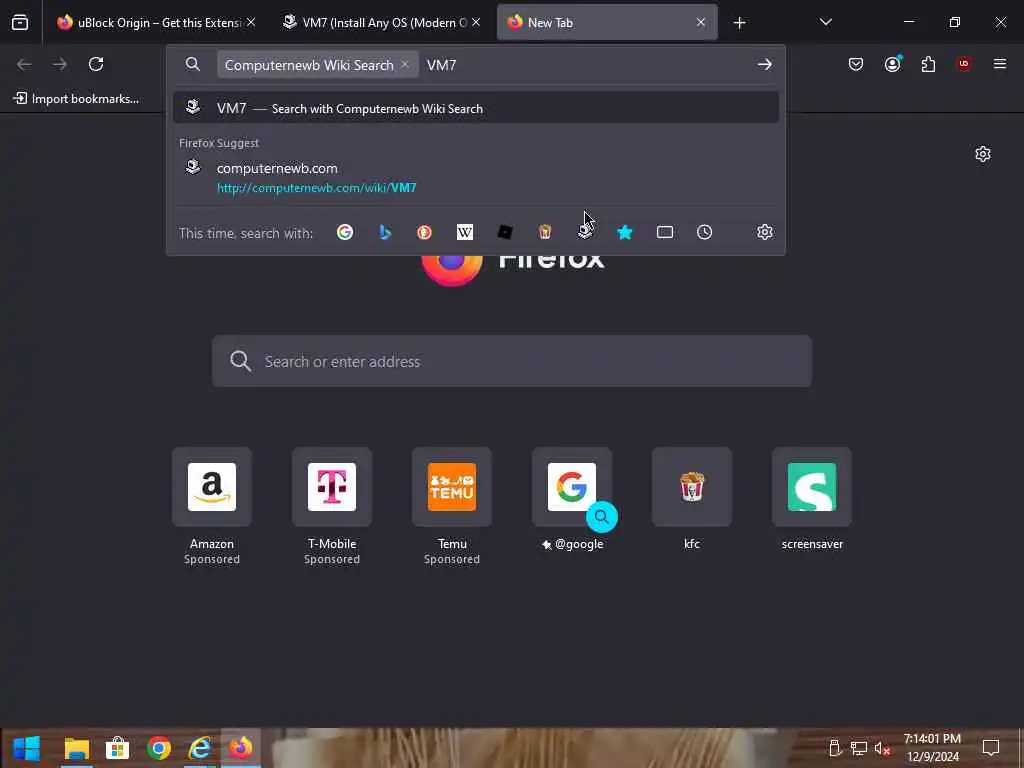
Task: Click the USB safely remove tray icon
Action: tap(835, 748)
